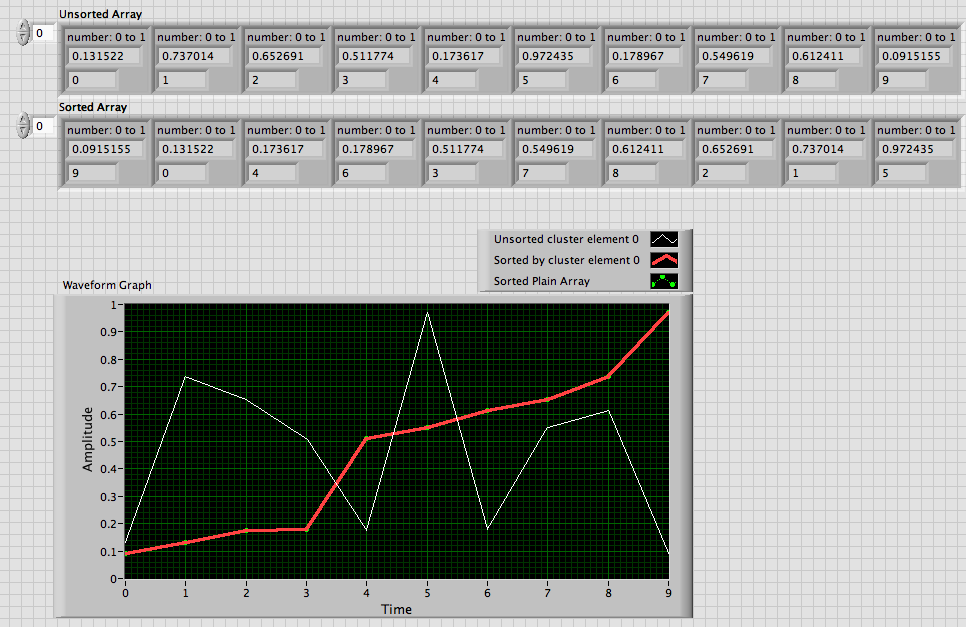Select the 'Sorted by cluster element 0' legend label

(x=567, y=260)
